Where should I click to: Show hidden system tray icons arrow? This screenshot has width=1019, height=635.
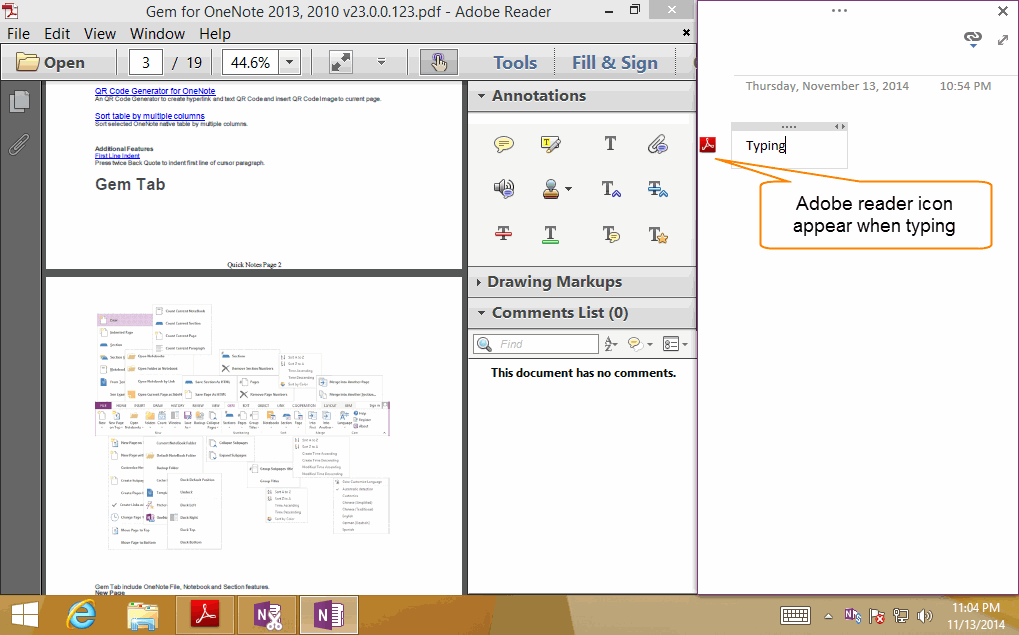[x=828, y=616]
